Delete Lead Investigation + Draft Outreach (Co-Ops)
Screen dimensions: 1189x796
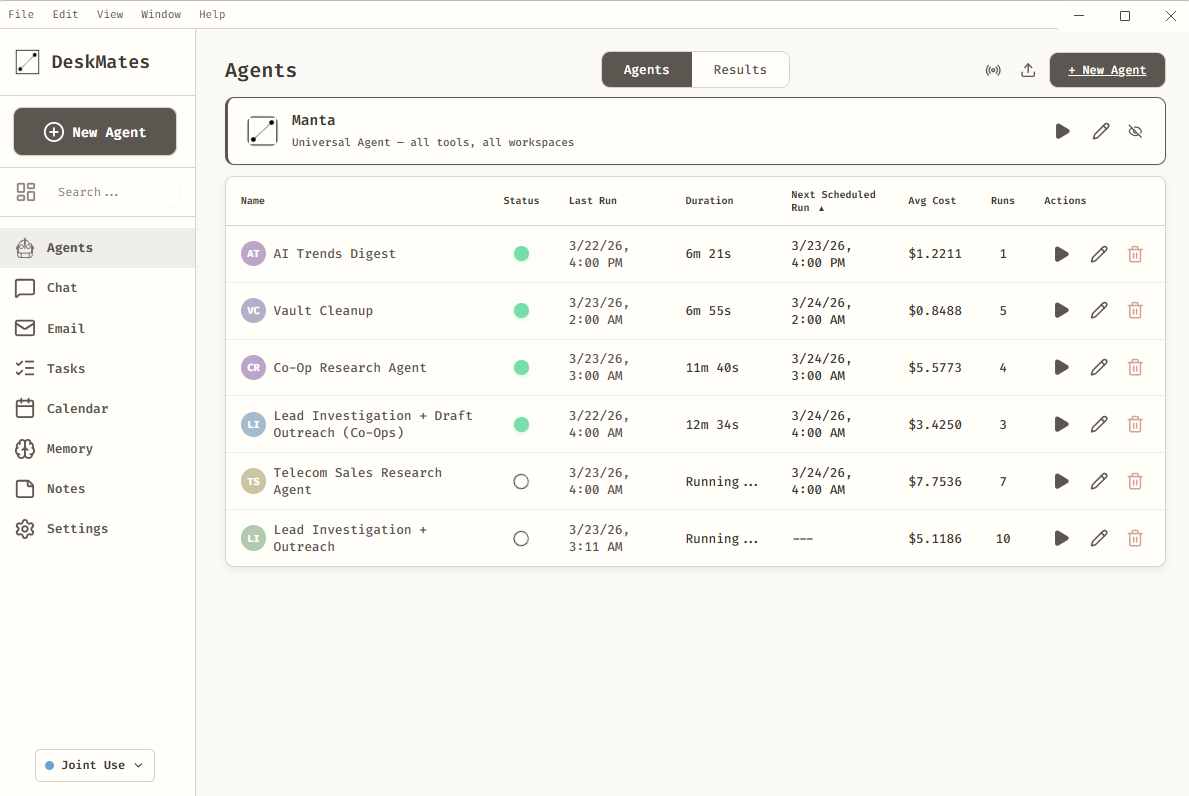tap(1135, 424)
